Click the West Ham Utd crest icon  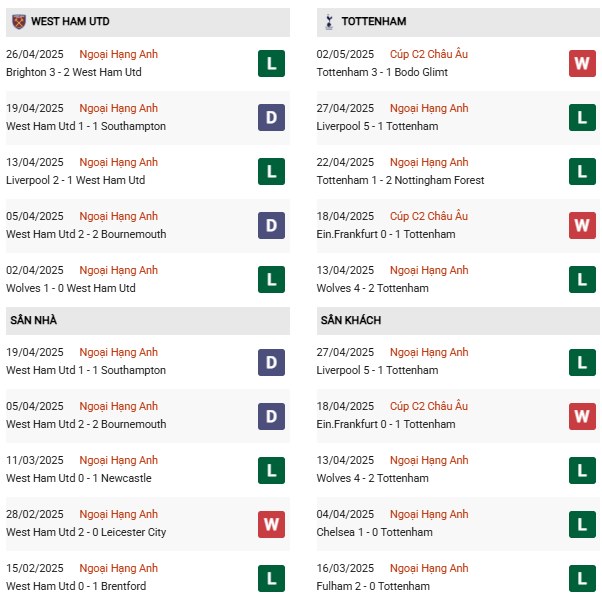click(x=19, y=21)
